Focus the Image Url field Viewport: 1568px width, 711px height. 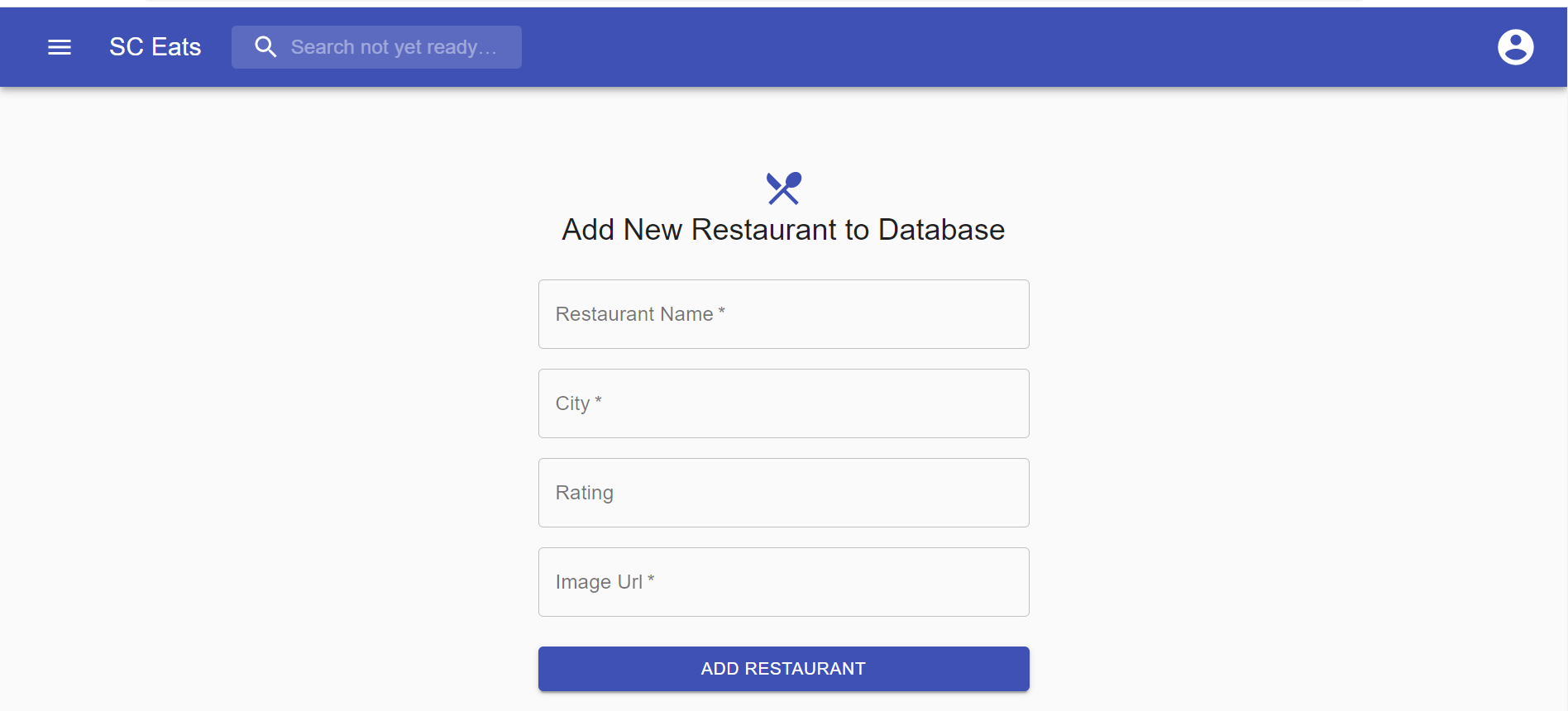coord(783,581)
